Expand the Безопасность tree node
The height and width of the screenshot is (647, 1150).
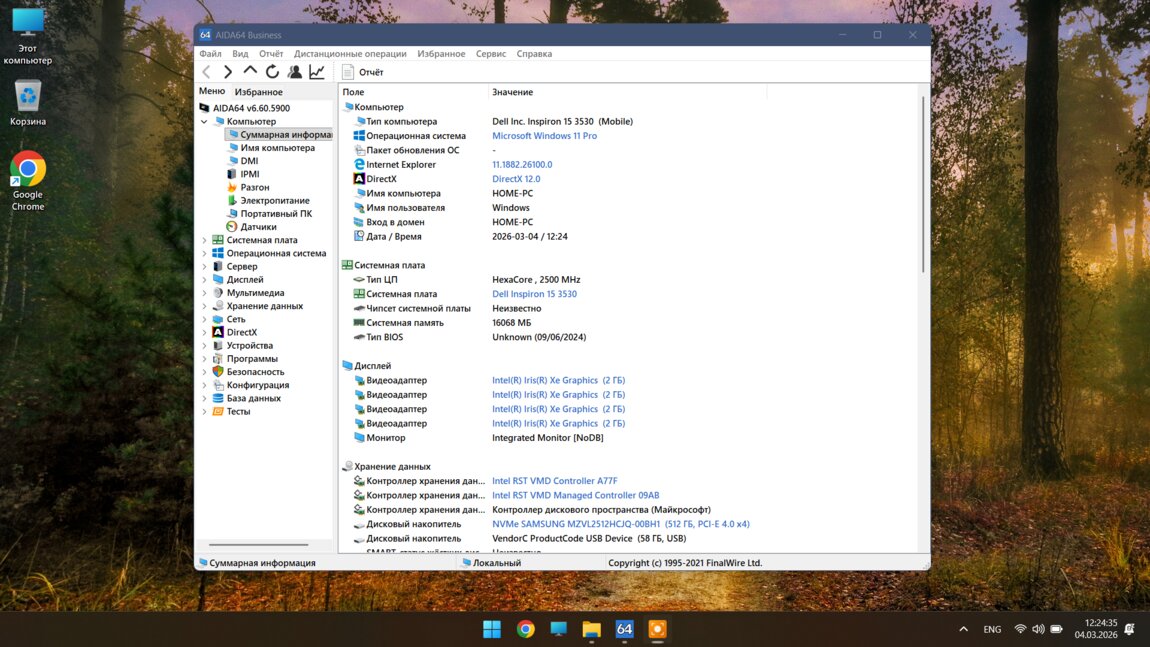click(x=205, y=372)
